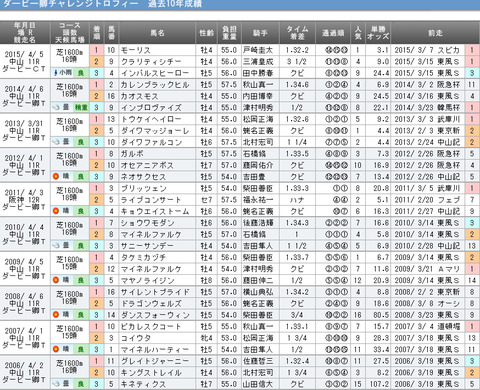Select horse name モーリス

click(136, 50)
